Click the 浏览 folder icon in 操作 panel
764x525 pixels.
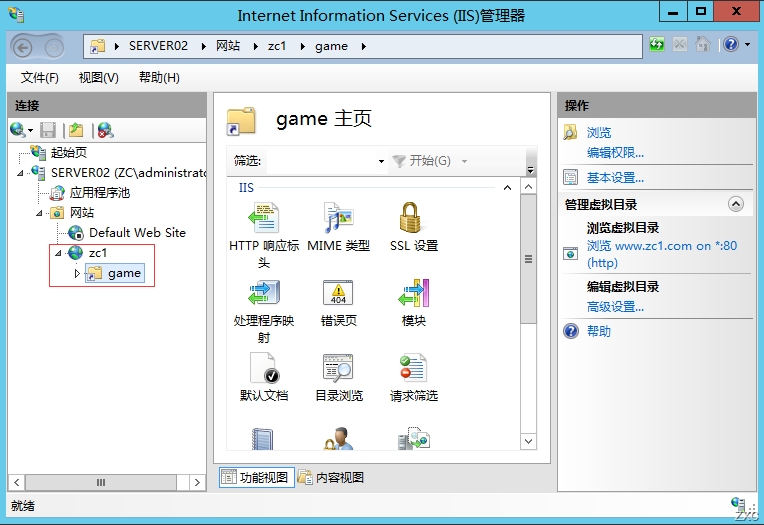[570, 132]
